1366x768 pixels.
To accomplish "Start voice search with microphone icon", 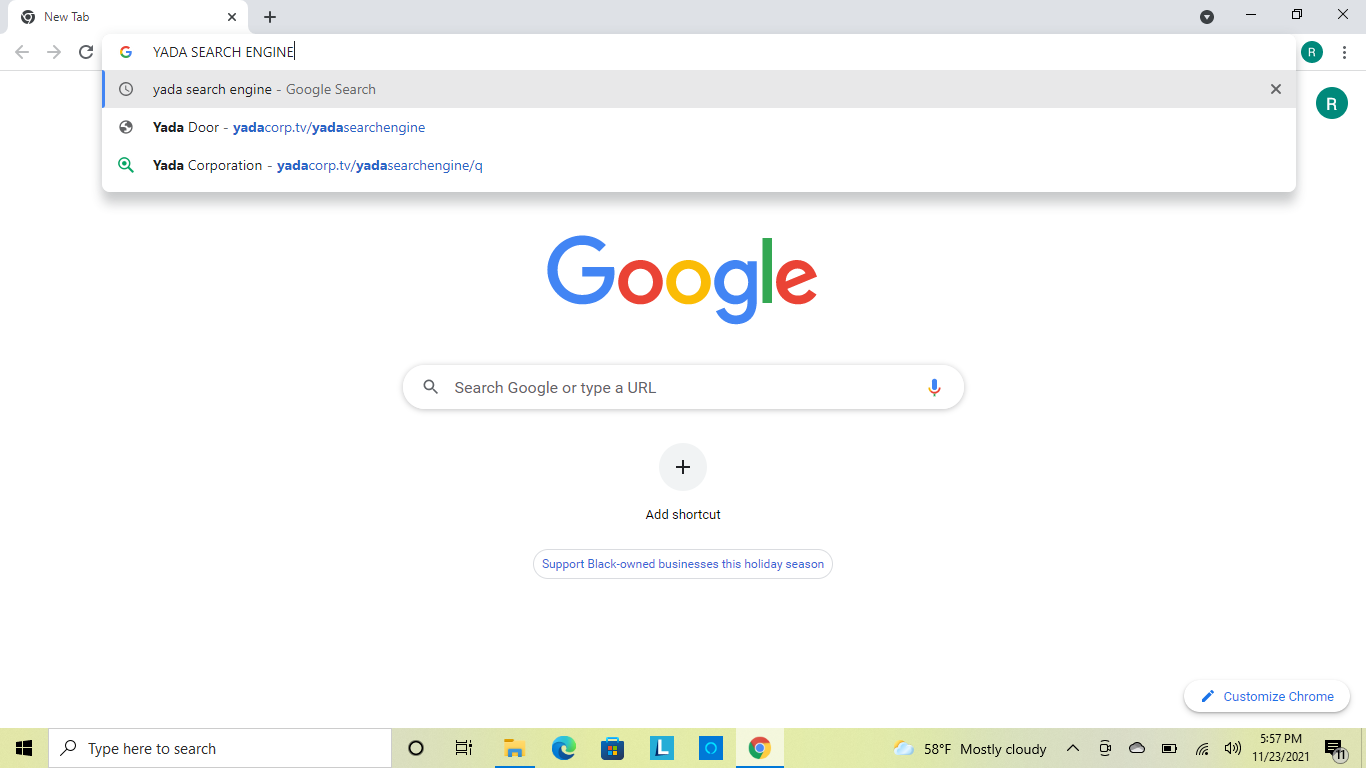I will [934, 387].
